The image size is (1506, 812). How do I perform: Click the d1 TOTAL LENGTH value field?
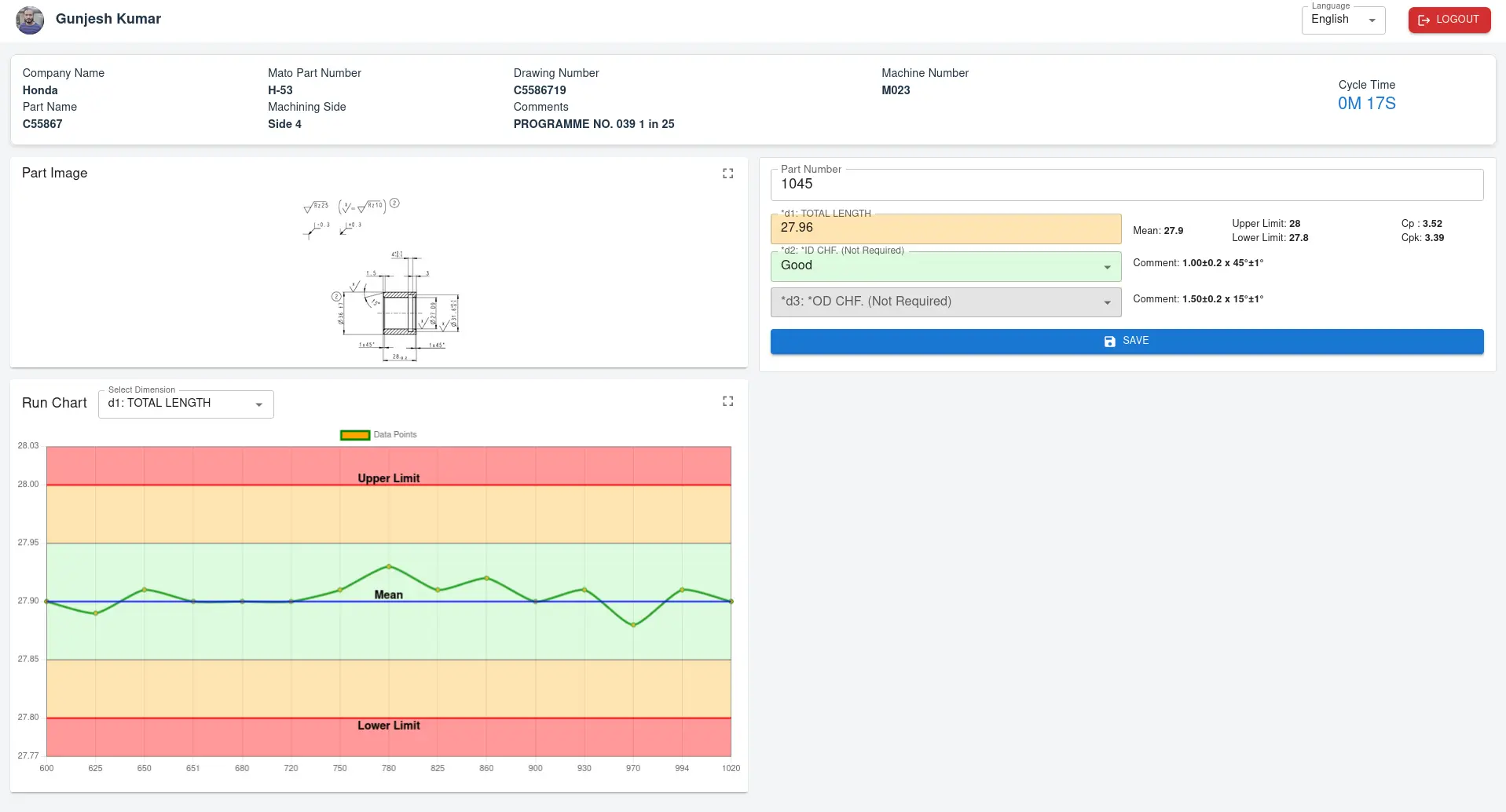tap(945, 229)
